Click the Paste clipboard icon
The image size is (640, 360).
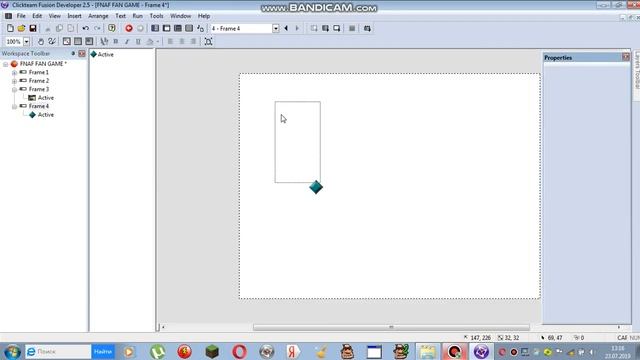(x=71, y=29)
